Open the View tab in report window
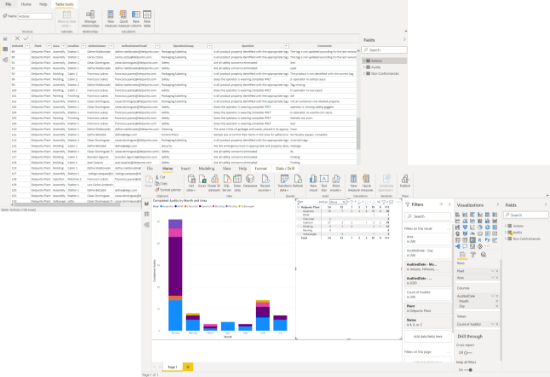This screenshot has width=550, height=377. click(227, 169)
